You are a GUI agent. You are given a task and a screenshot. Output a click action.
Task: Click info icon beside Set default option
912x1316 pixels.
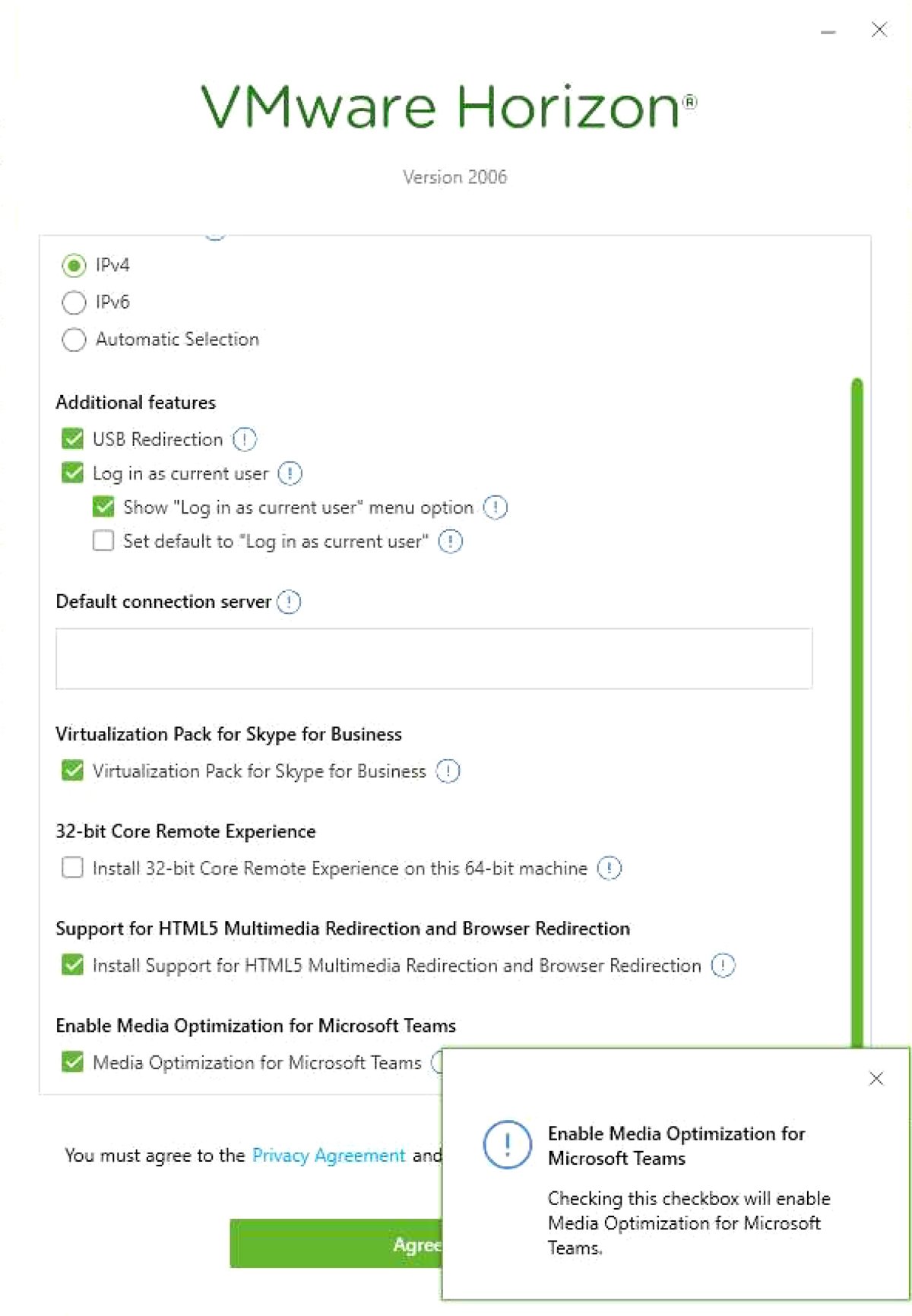(x=451, y=541)
